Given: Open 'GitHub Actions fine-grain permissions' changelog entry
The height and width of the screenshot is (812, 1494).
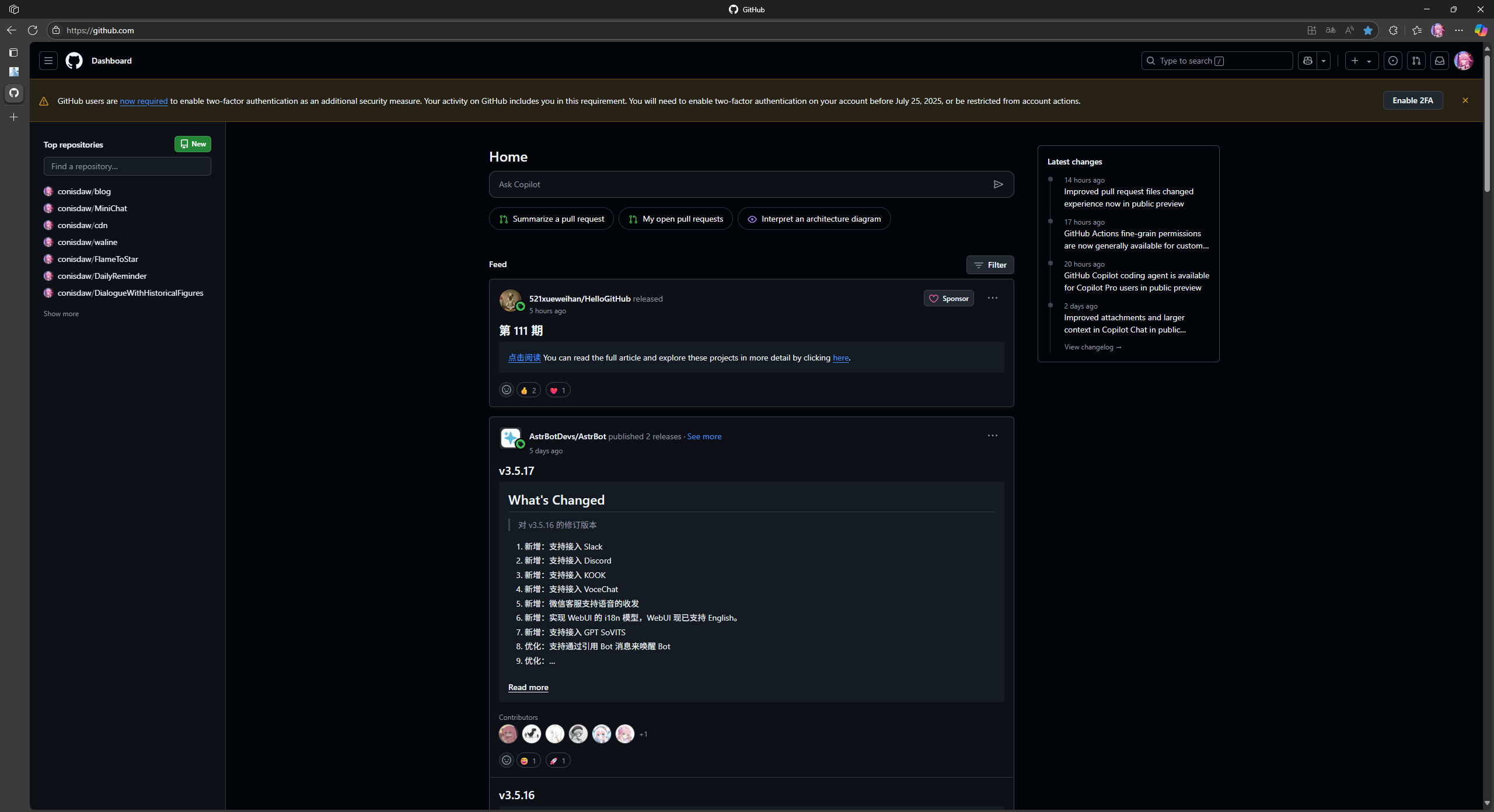Looking at the screenshot, I should (x=1136, y=240).
